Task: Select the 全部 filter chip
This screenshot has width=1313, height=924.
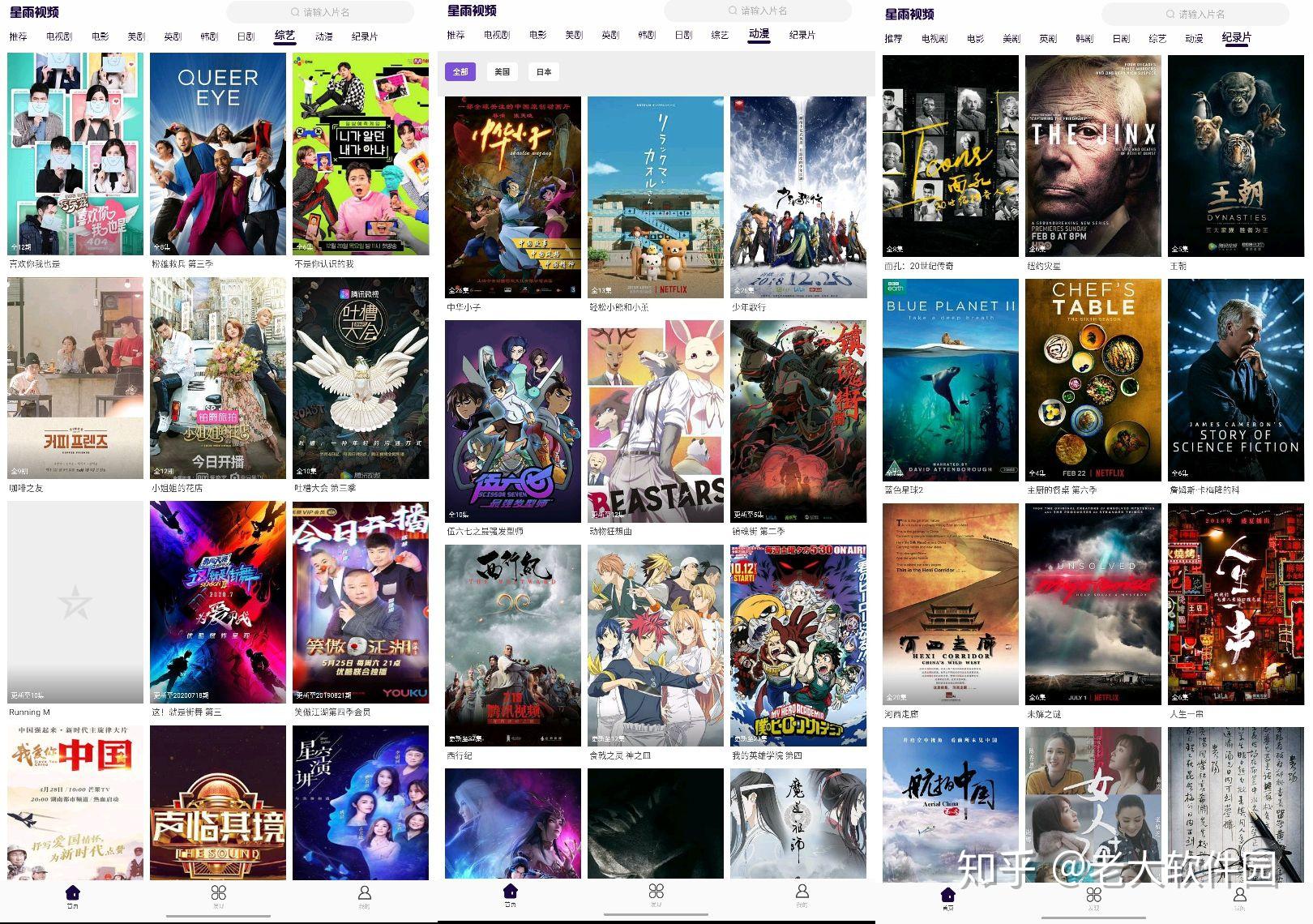Action: click(460, 71)
